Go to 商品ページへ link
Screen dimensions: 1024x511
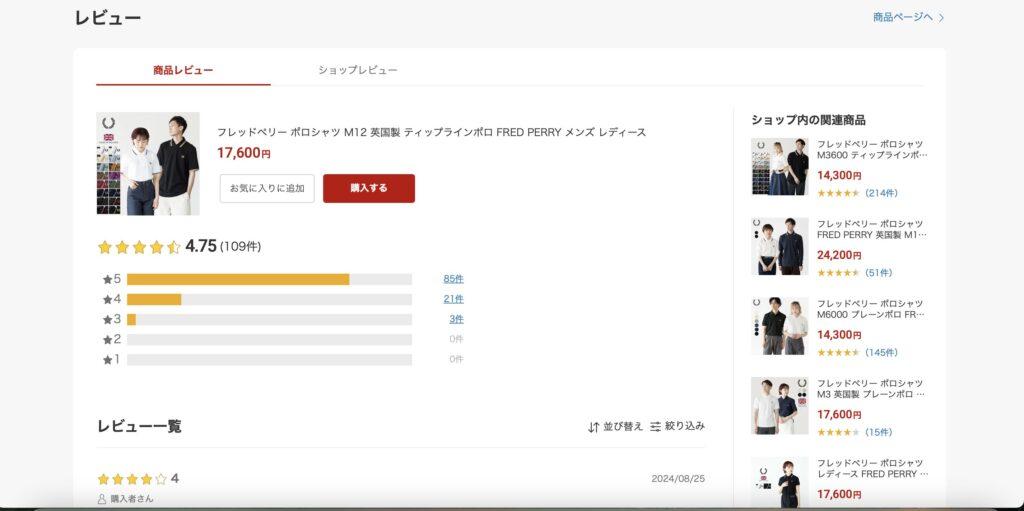(x=903, y=17)
